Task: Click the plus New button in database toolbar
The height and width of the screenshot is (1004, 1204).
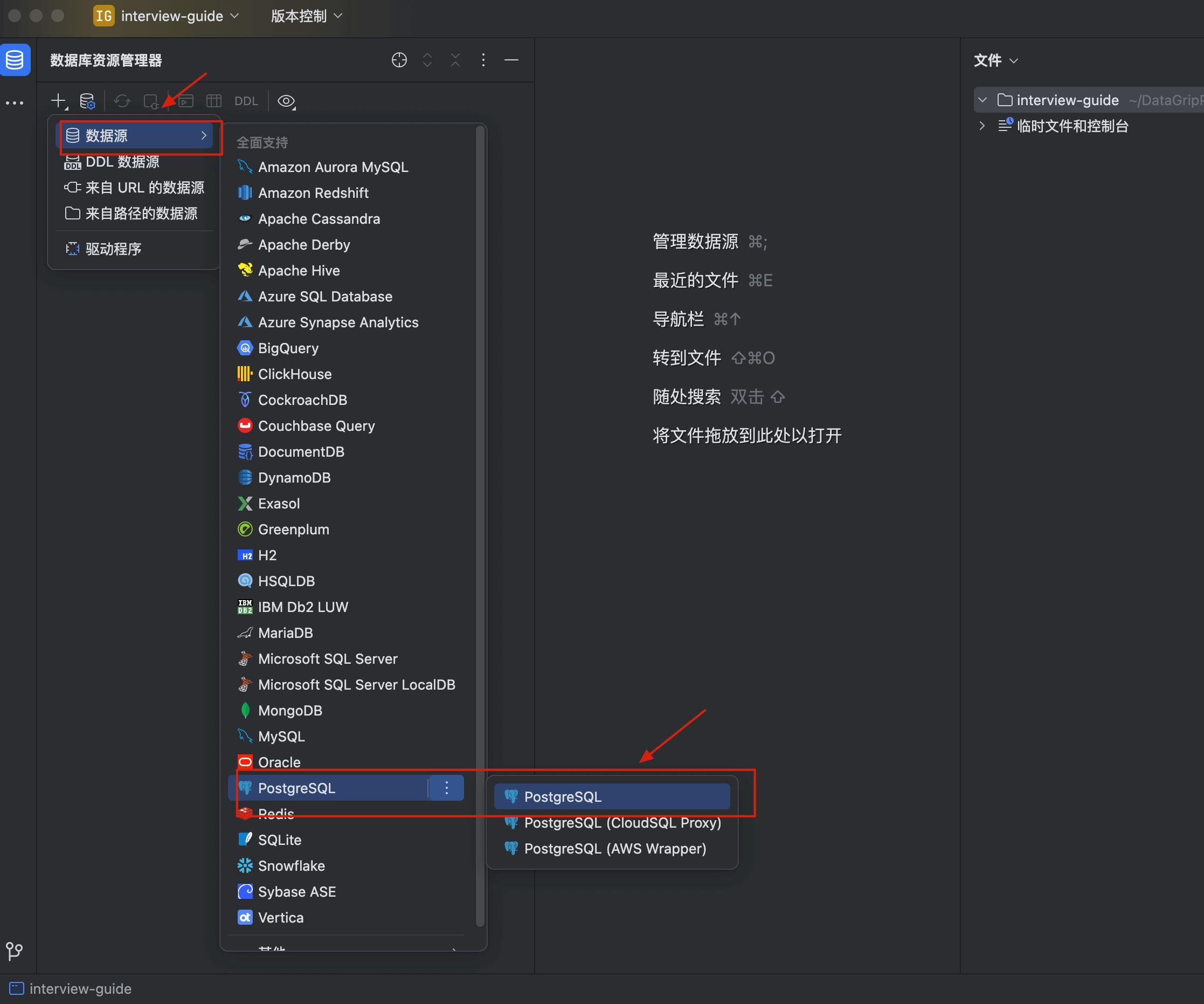Action: click(x=59, y=101)
